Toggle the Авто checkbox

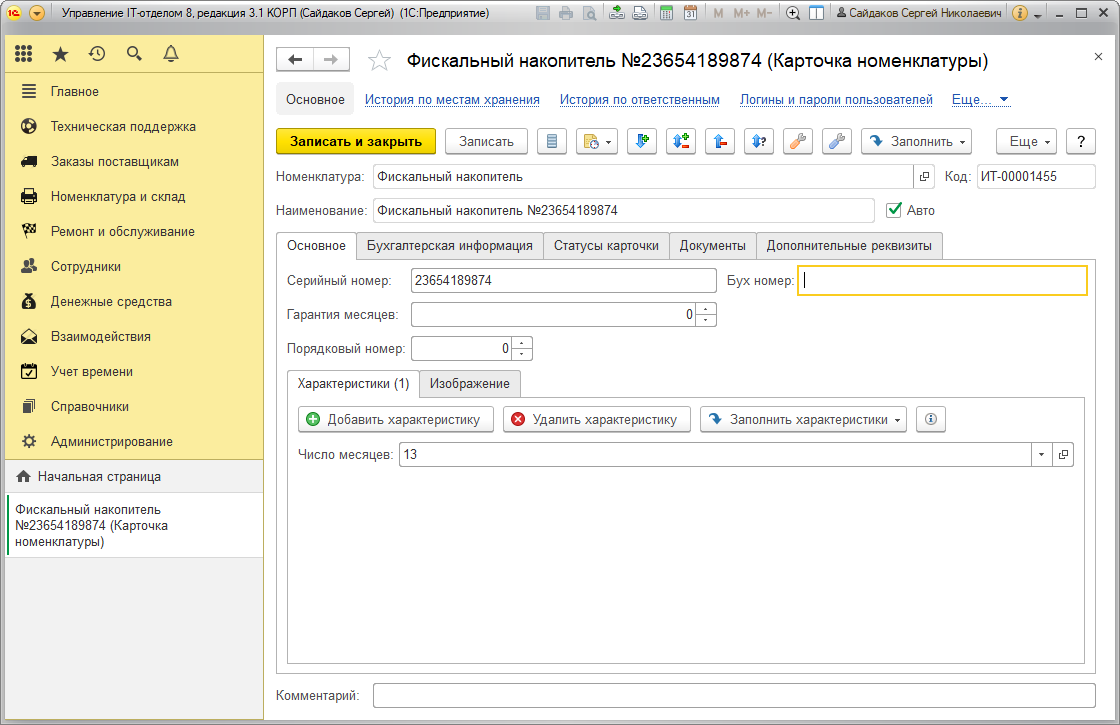(894, 210)
